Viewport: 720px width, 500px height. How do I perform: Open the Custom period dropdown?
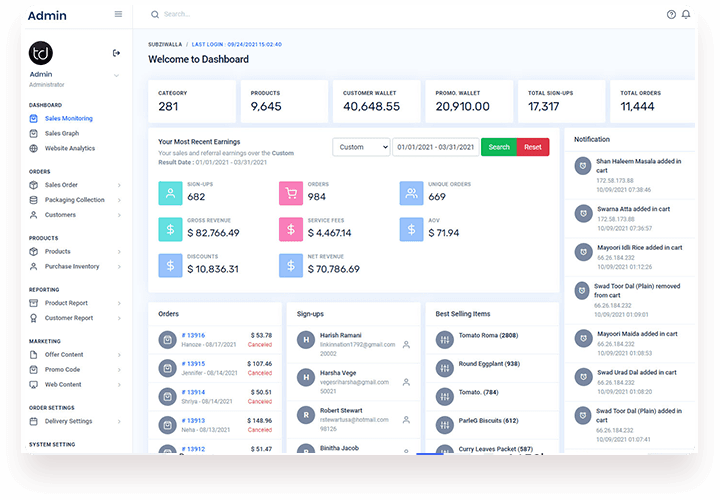pyautogui.click(x=361, y=147)
